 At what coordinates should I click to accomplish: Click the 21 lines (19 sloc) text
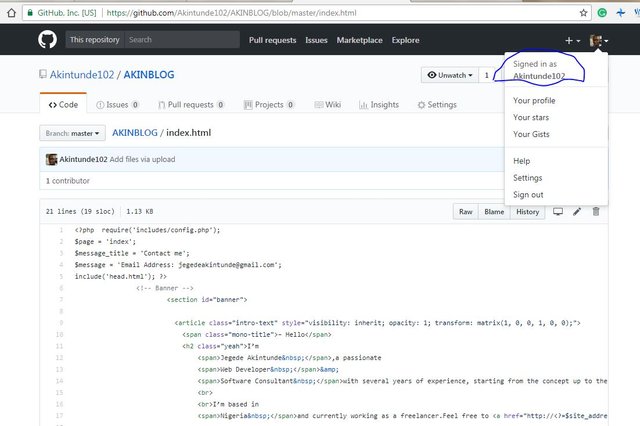tap(80, 211)
